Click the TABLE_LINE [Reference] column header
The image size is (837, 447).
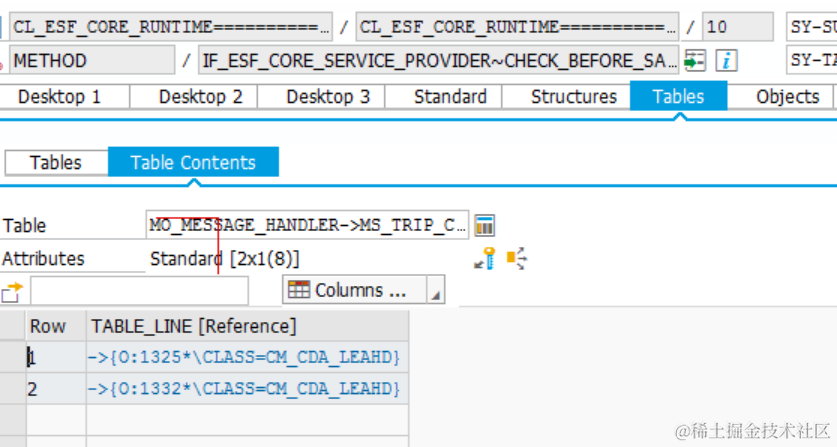247,326
